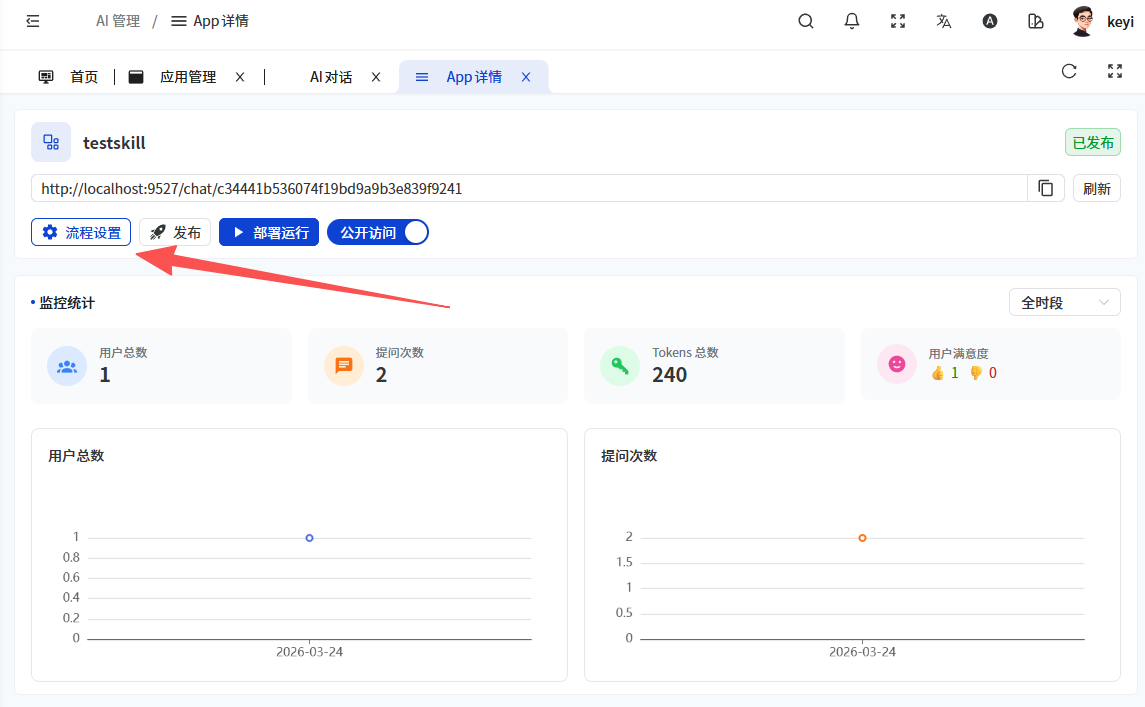
Task: Click the theme layout settings icon
Action: [1036, 21]
